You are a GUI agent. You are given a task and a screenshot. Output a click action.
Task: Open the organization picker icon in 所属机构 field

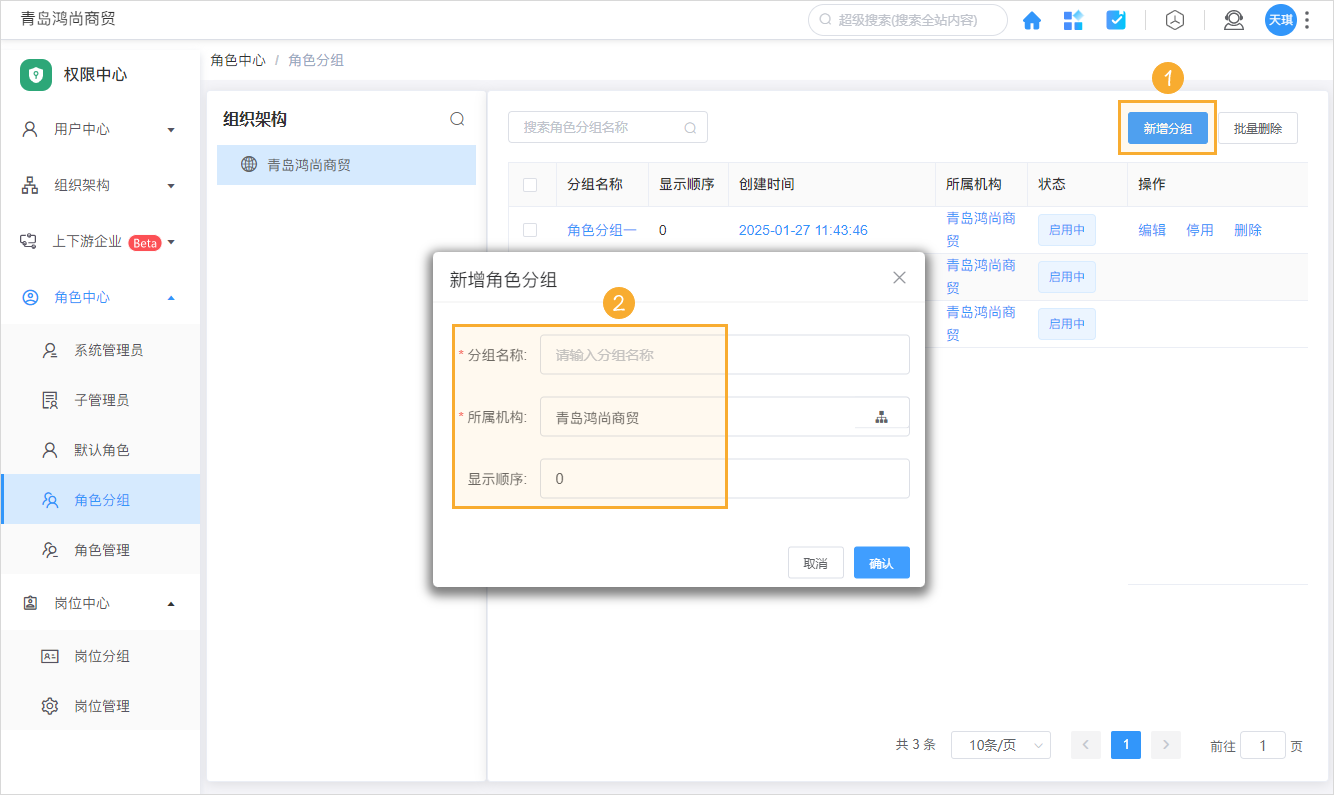881,416
